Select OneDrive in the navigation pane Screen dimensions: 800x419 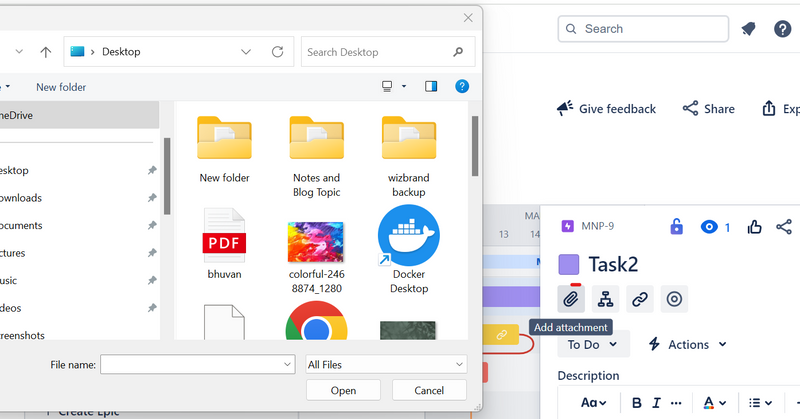(x=20, y=115)
